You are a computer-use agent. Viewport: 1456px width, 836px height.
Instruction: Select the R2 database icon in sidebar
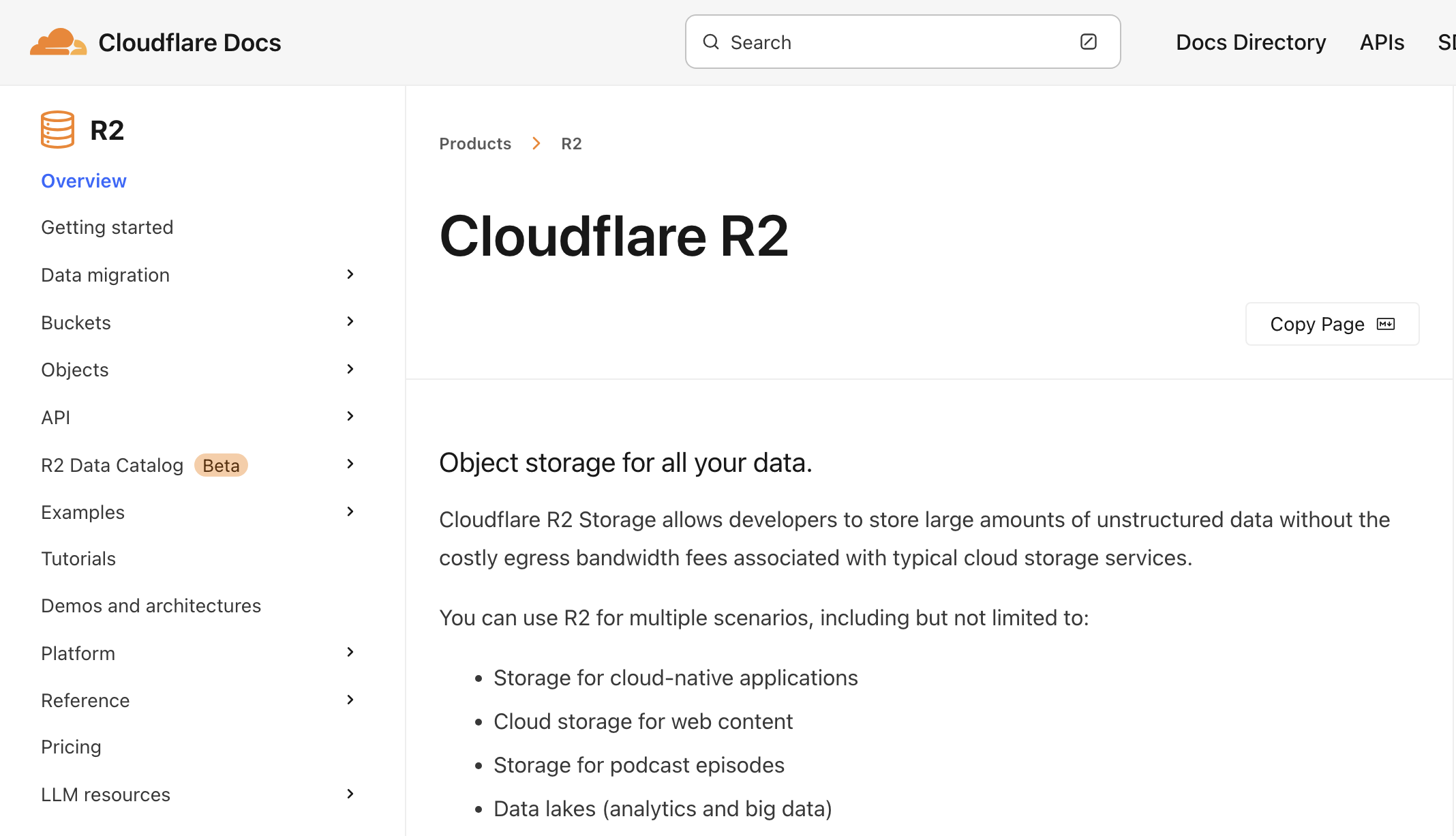[57, 129]
